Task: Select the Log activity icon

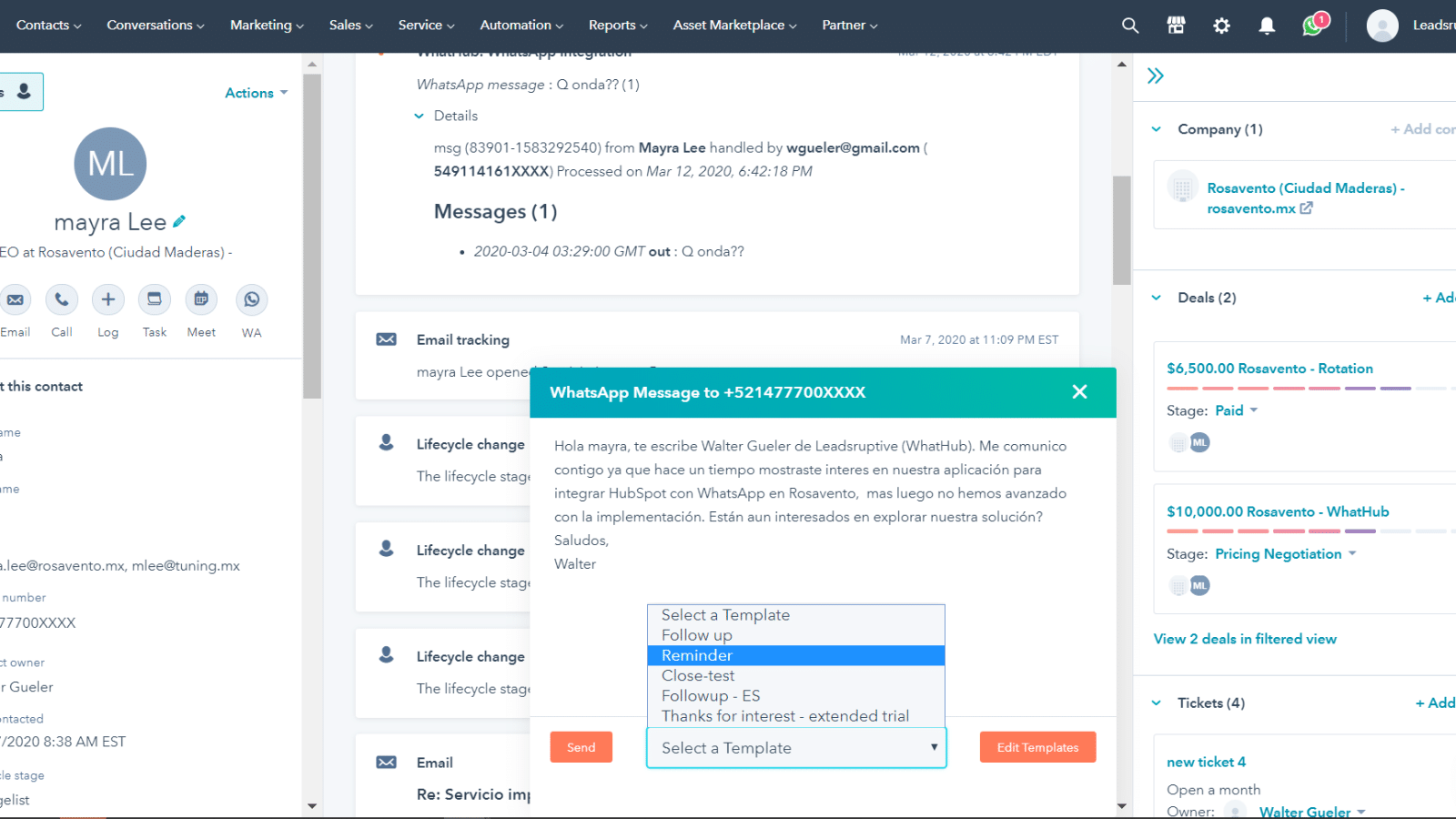Action: 107,298
